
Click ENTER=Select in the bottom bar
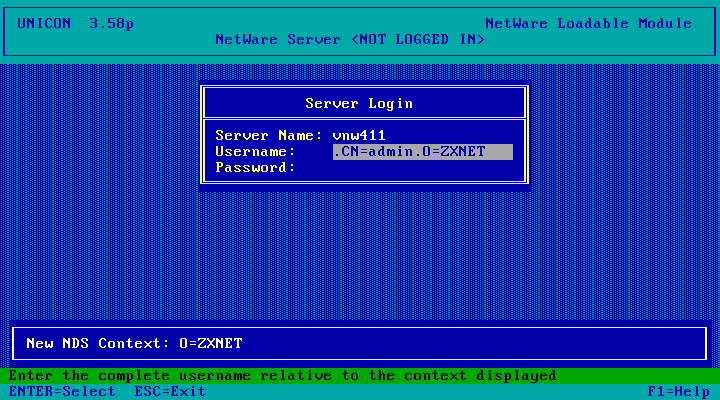pyautogui.click(x=62, y=392)
